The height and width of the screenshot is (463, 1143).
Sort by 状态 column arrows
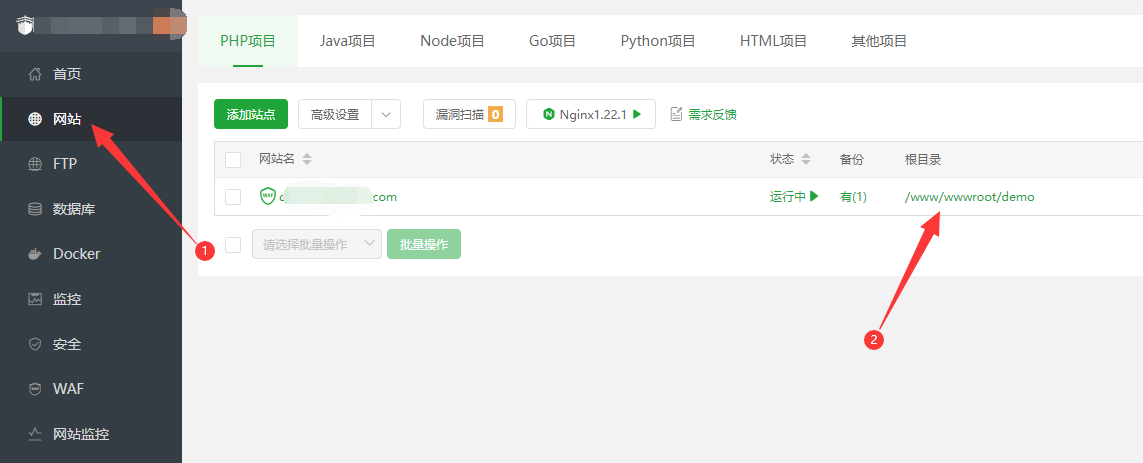805,159
